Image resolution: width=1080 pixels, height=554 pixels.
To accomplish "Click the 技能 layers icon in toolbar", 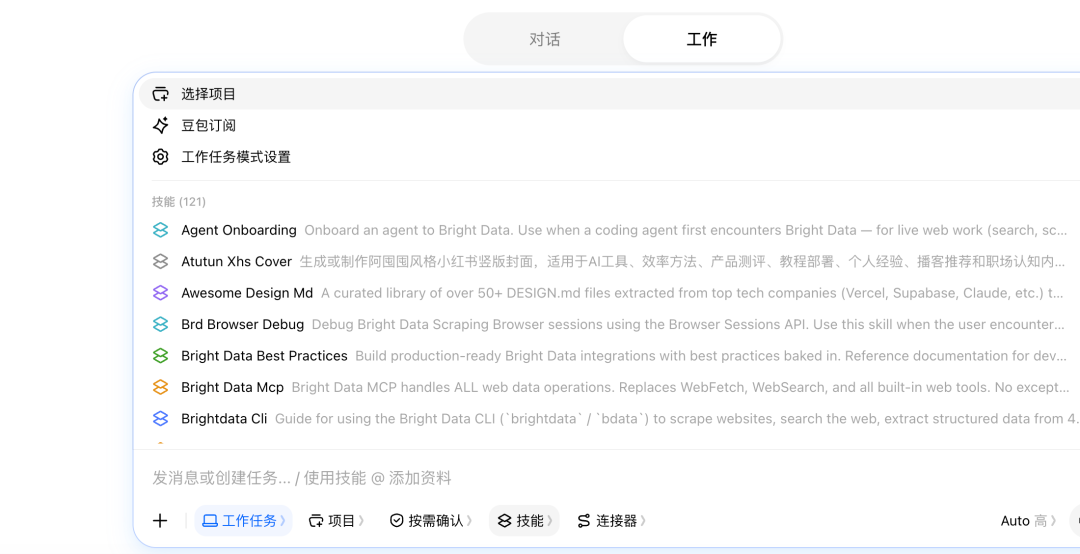I will pyautogui.click(x=504, y=521).
